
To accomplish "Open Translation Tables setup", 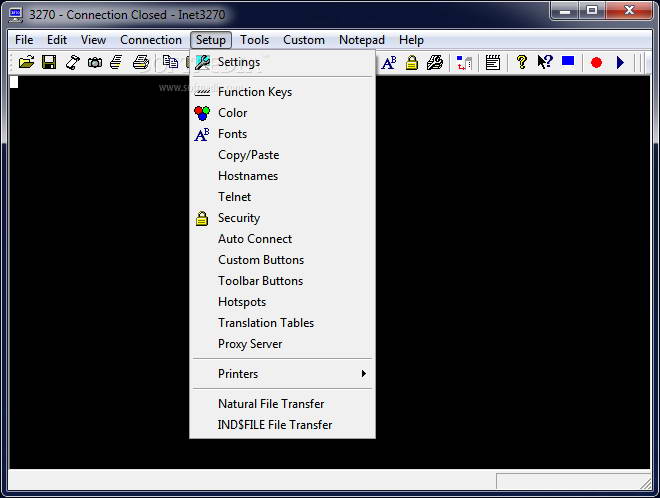I will coord(282,323).
